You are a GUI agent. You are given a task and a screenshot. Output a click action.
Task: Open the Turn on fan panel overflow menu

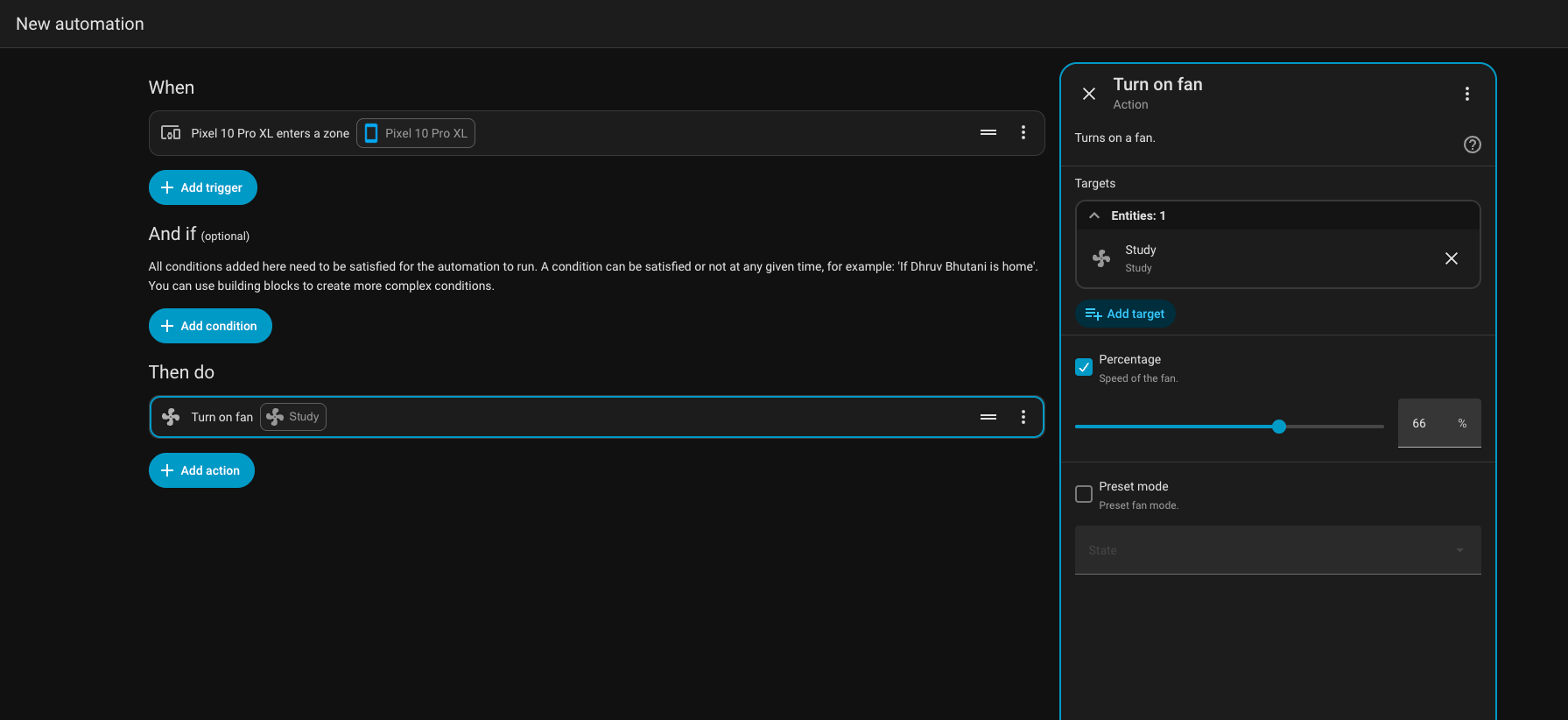click(1467, 94)
